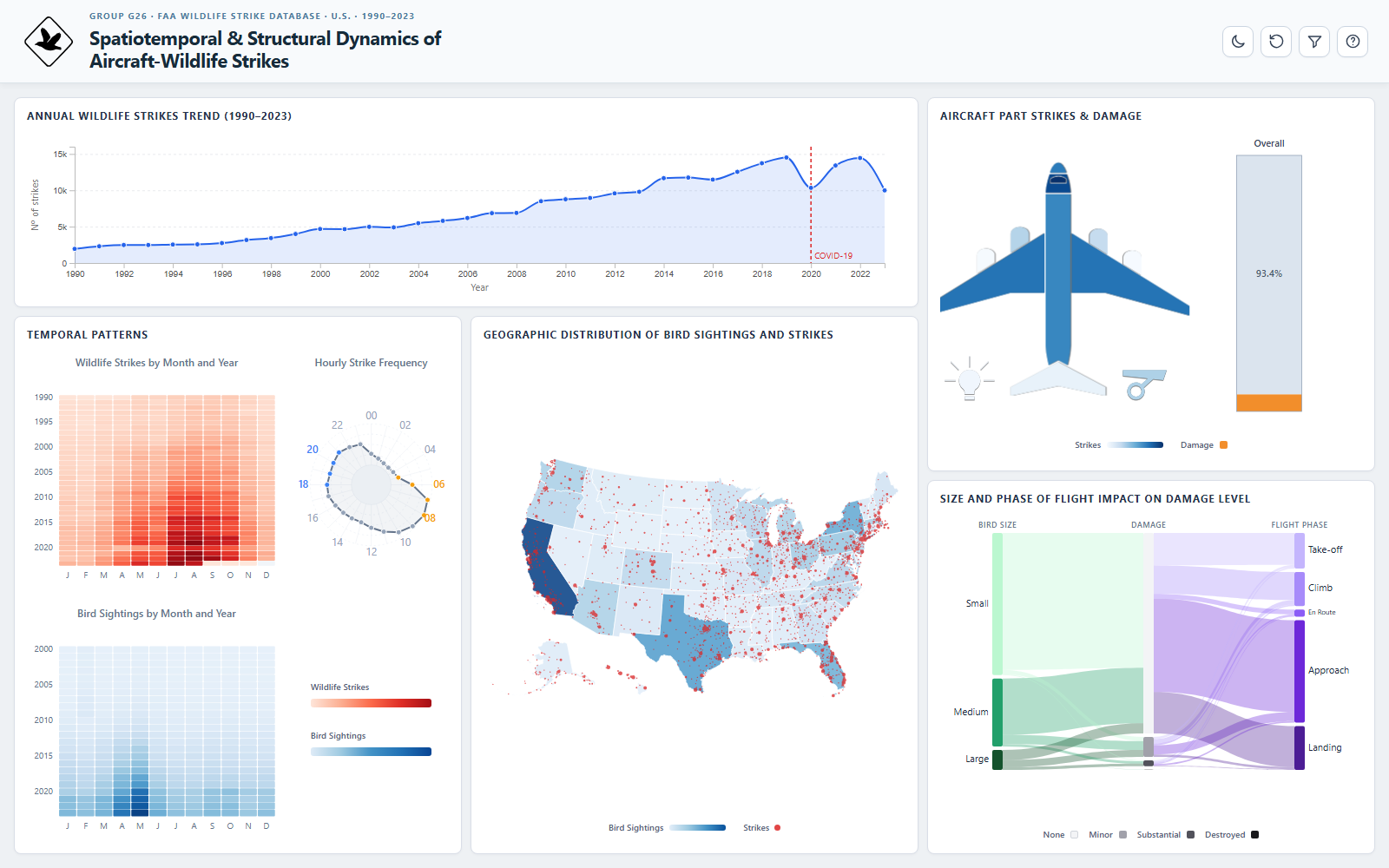Select the aircraft fuselage body

pyautogui.click(x=1058, y=278)
